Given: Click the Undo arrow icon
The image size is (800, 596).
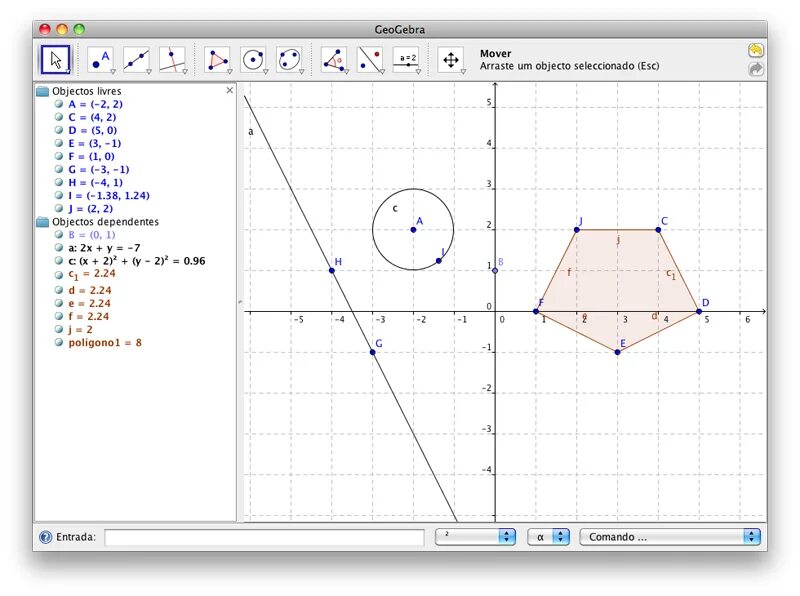Looking at the screenshot, I should 756,51.
